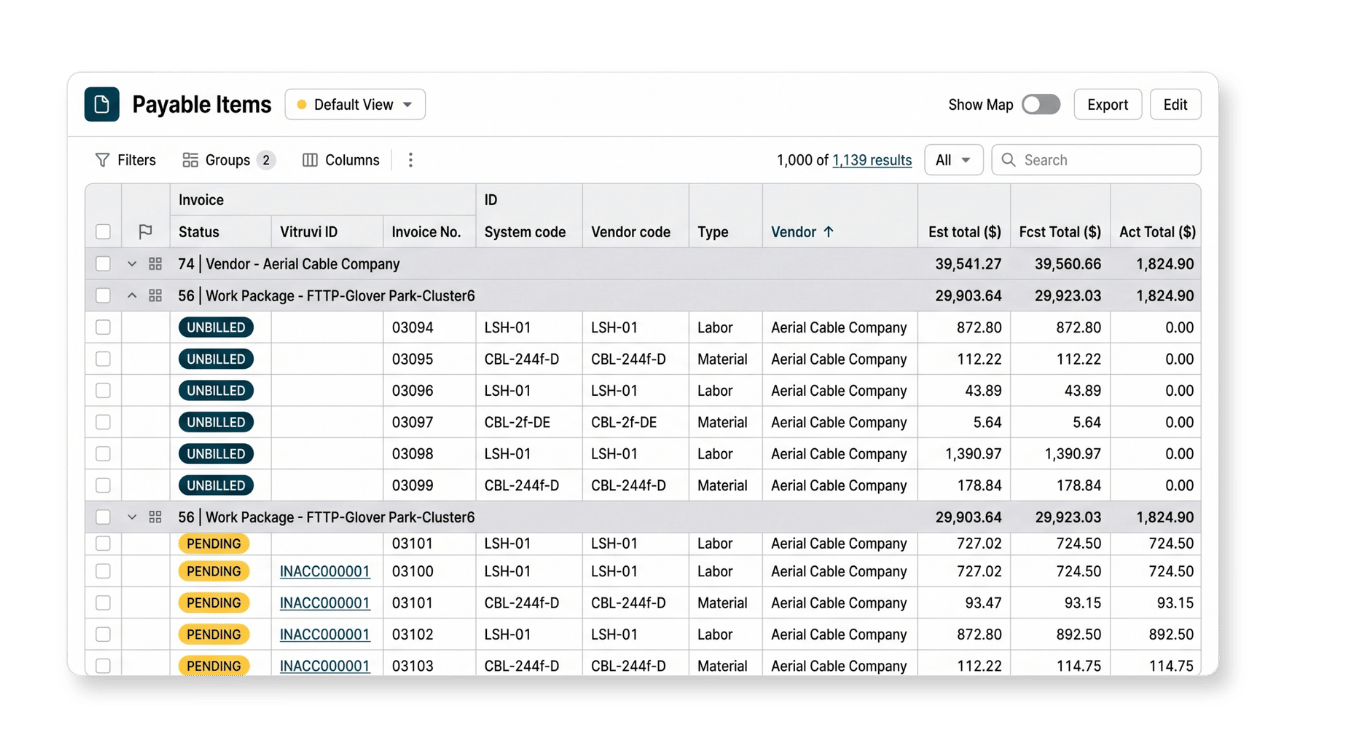The image size is (1350, 750).
Task: Click the Est total ($) column header
Action: click(x=964, y=232)
